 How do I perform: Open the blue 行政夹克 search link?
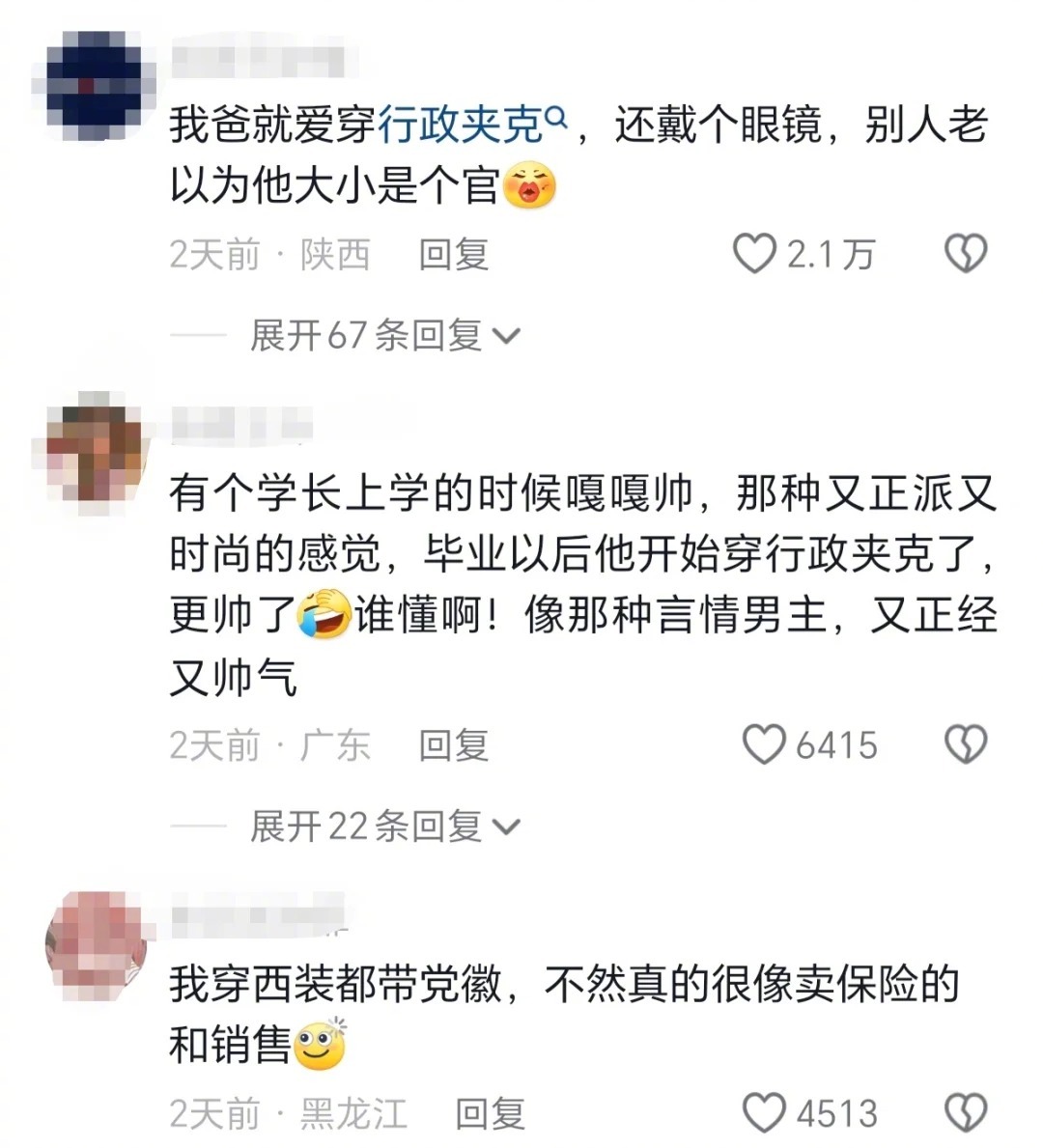pos(461,126)
